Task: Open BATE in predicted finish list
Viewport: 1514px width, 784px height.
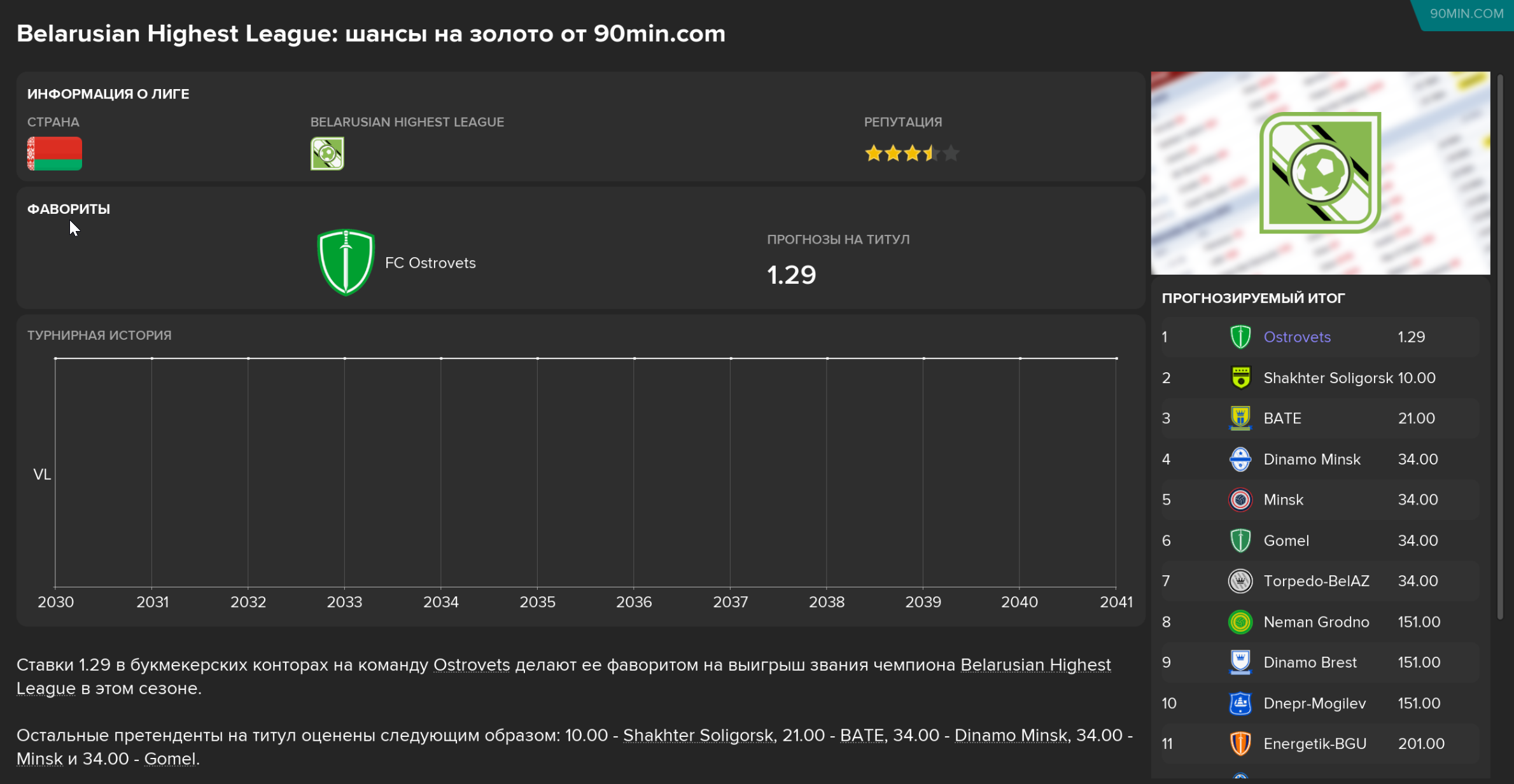Action: [1282, 418]
